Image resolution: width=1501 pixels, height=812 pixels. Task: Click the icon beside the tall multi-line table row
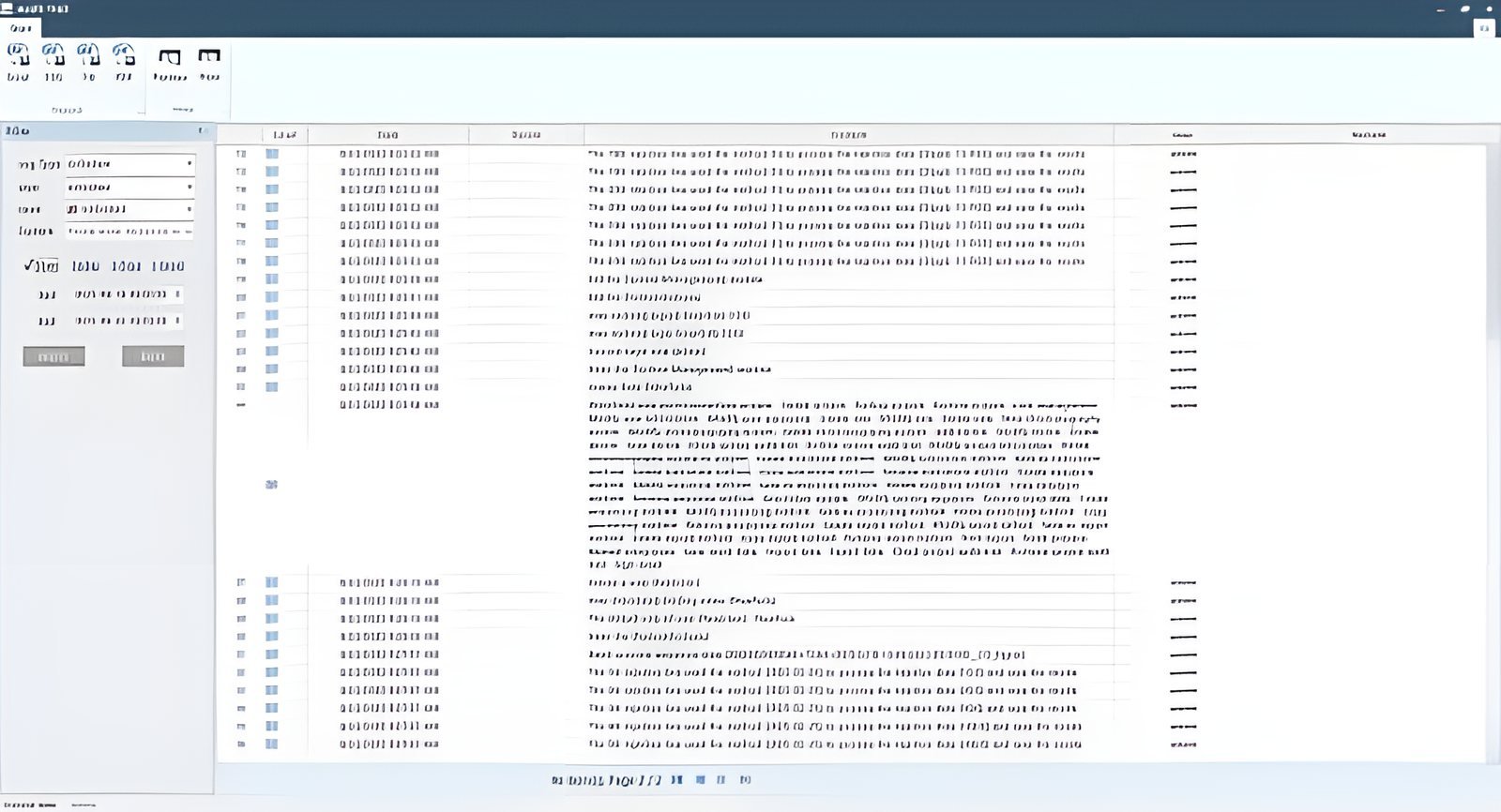(x=271, y=485)
